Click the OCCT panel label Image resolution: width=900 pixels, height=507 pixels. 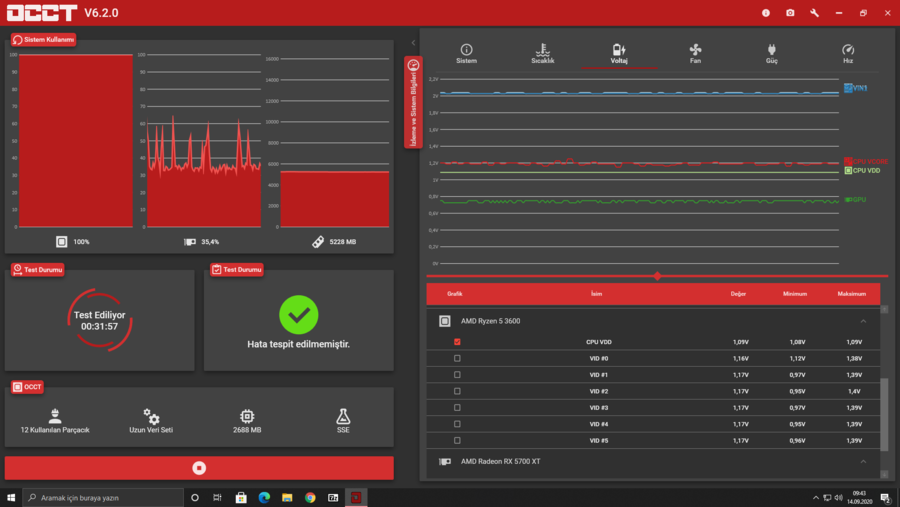click(x=27, y=387)
